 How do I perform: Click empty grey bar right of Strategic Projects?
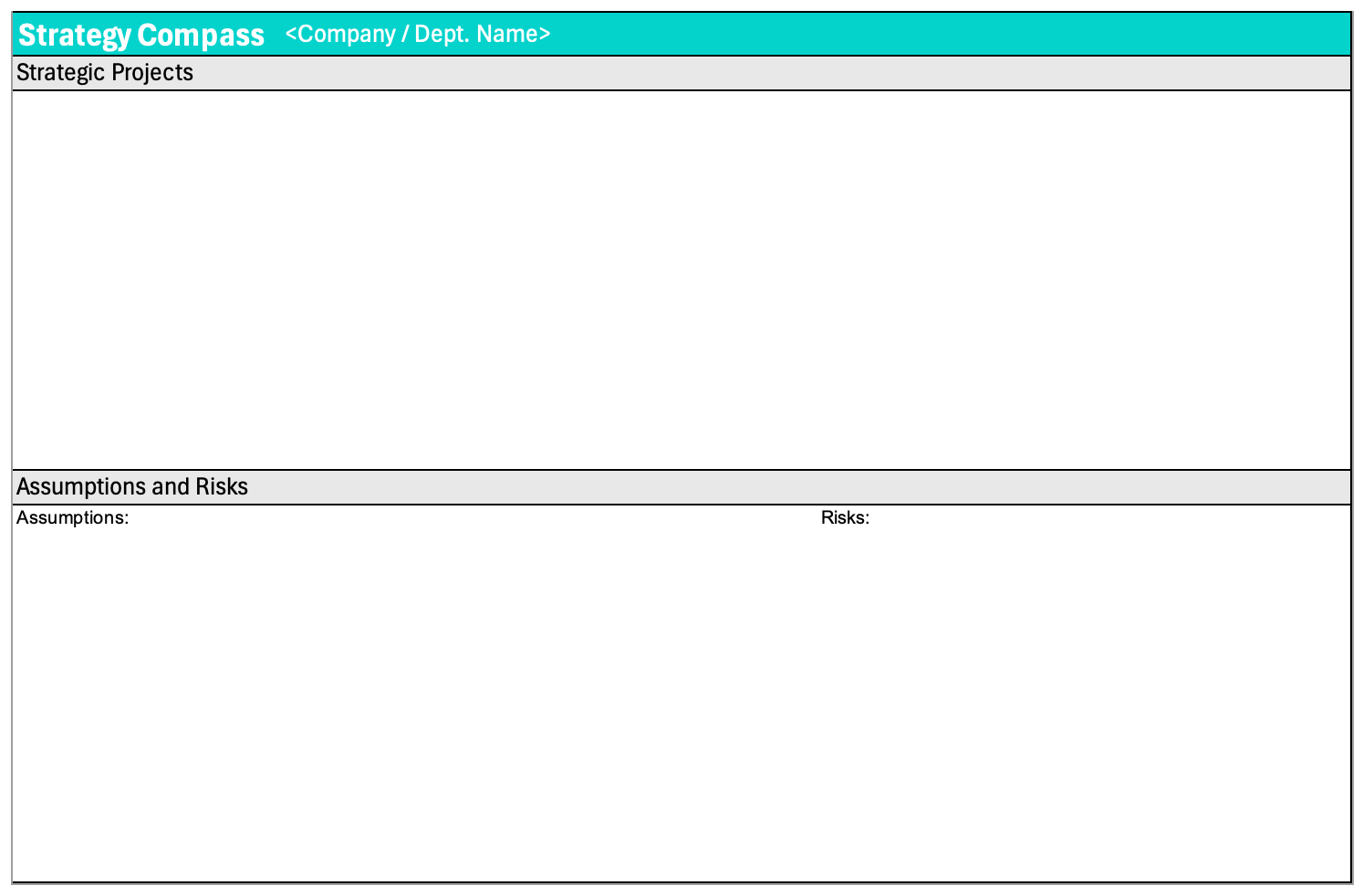pyautogui.click(x=771, y=73)
